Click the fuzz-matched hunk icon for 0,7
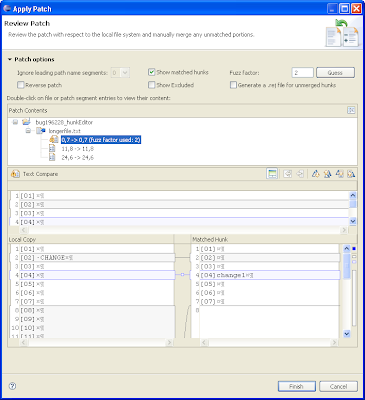Viewport: 365px width, 400px height. pyautogui.click(x=54, y=139)
